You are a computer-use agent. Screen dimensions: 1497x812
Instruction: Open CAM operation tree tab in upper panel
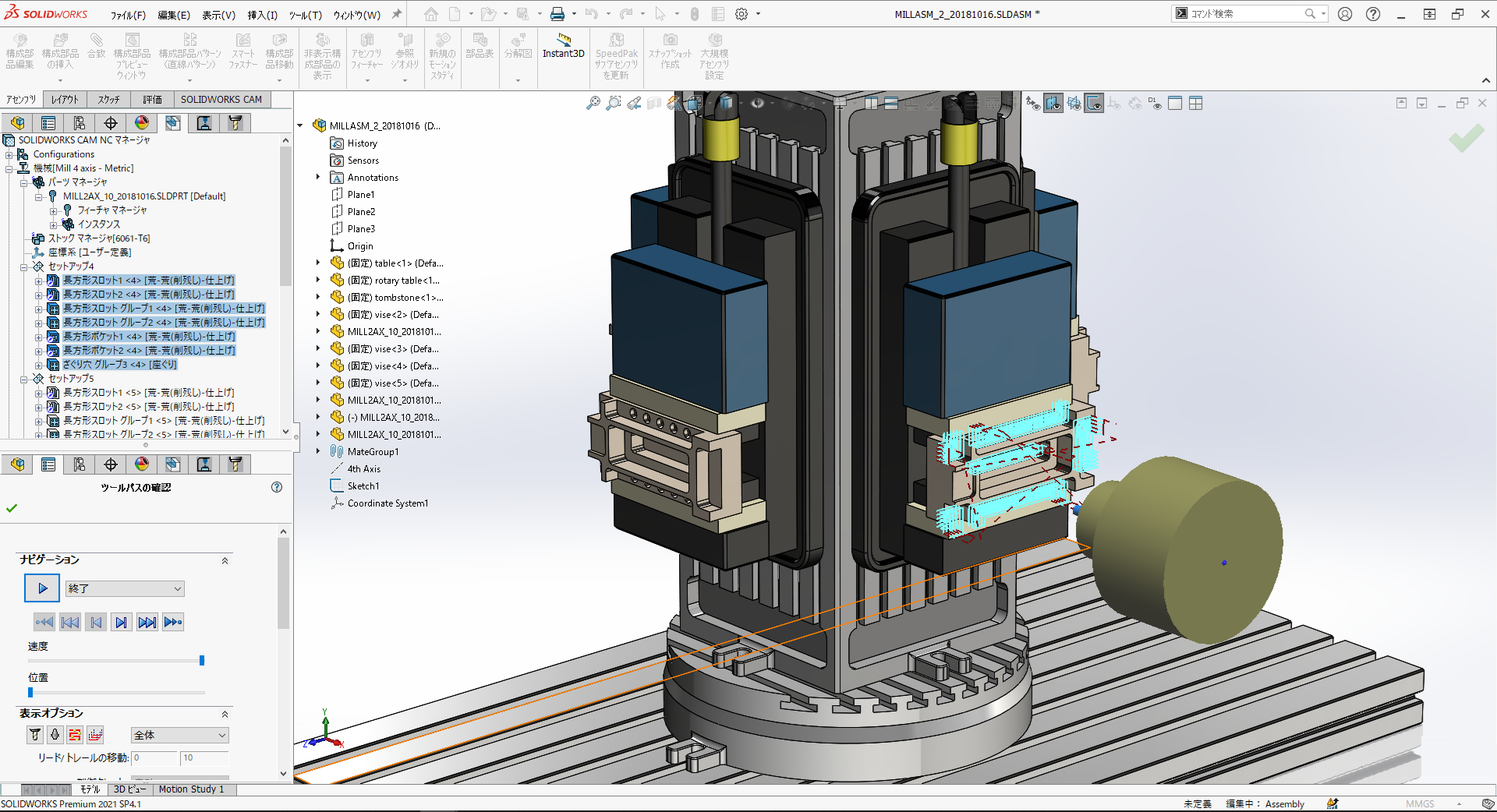[x=204, y=123]
